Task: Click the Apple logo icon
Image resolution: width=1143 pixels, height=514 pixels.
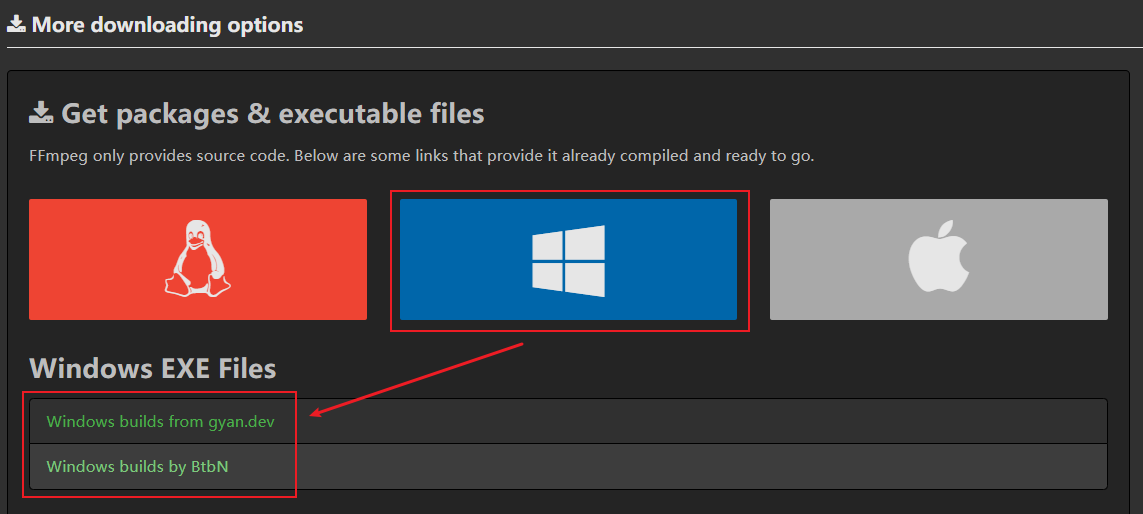Action: (939, 260)
